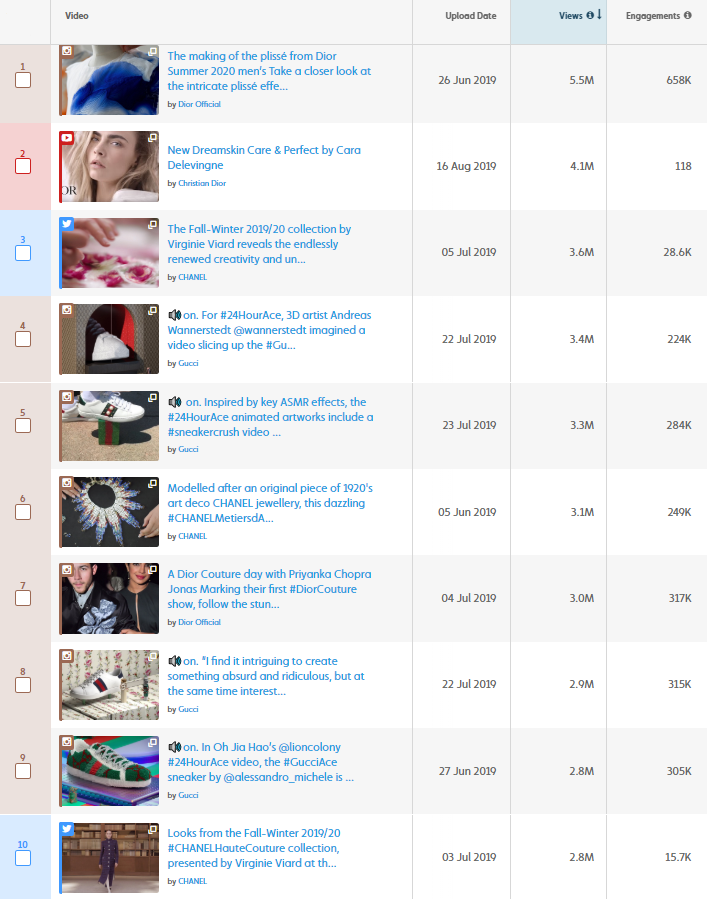The image size is (707, 899).
Task: Click Instagram icon on Dior plissé video thumbnail
Action: [67, 51]
